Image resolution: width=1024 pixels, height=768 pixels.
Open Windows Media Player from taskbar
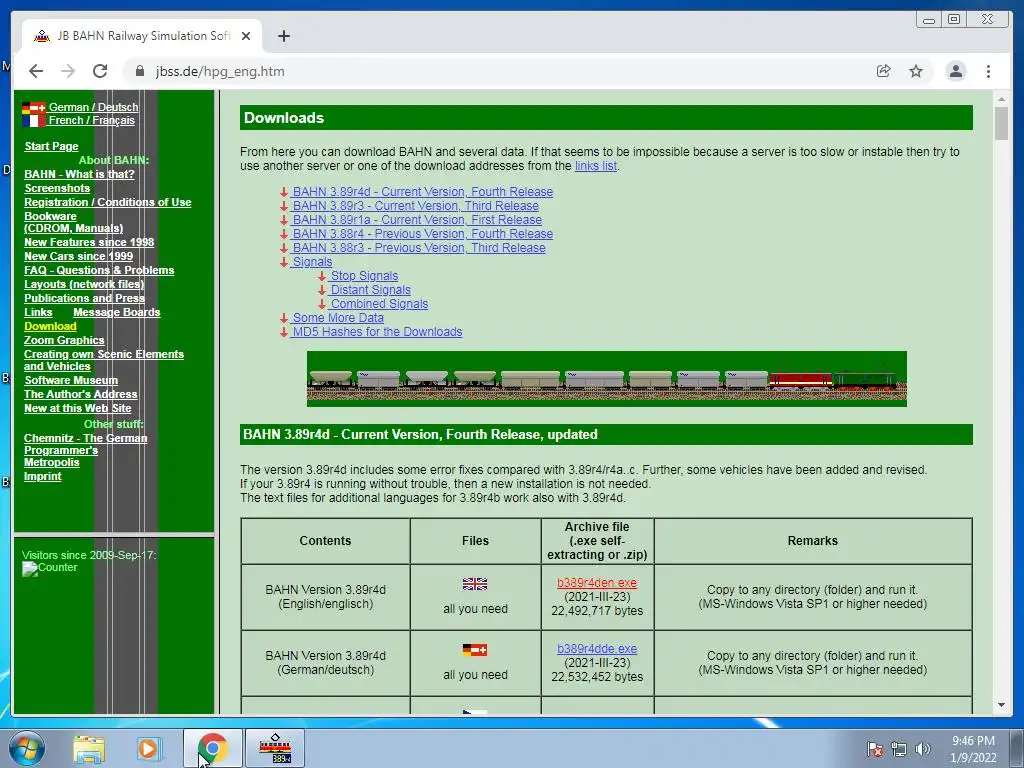[x=149, y=748]
